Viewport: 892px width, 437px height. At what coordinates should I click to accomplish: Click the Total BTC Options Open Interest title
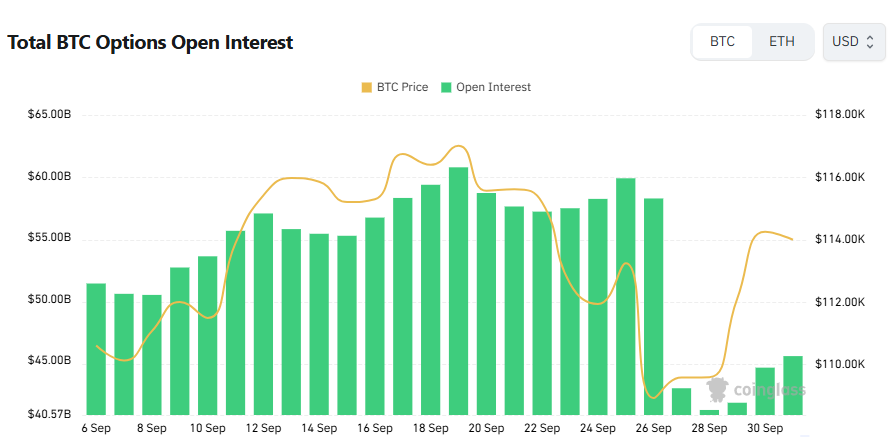tap(150, 43)
